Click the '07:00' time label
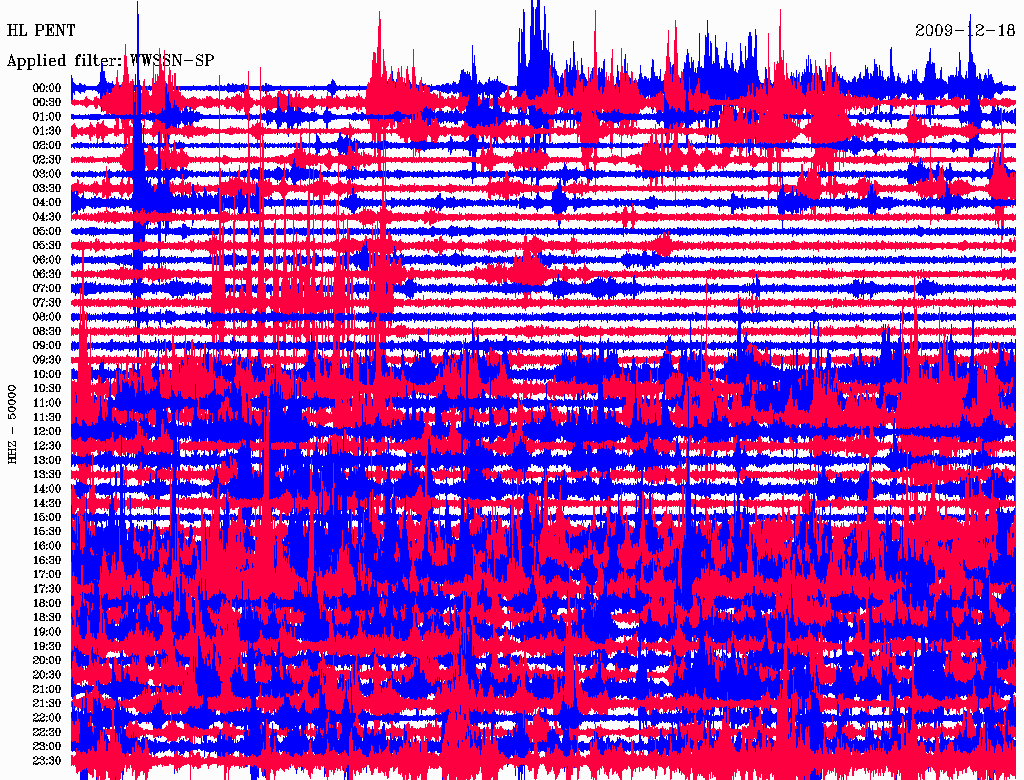The width and height of the screenshot is (1024, 780). (x=47, y=288)
